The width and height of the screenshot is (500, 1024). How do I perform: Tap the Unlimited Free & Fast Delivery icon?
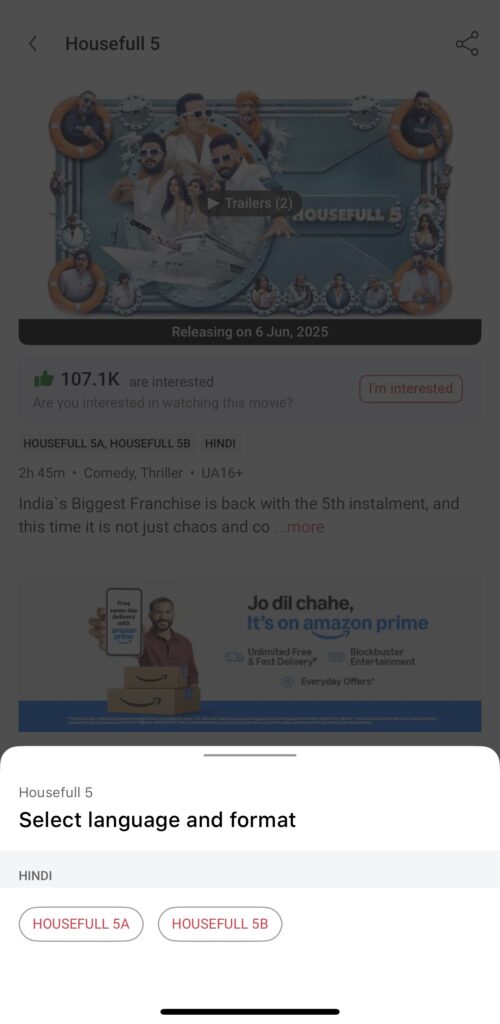pos(234,657)
